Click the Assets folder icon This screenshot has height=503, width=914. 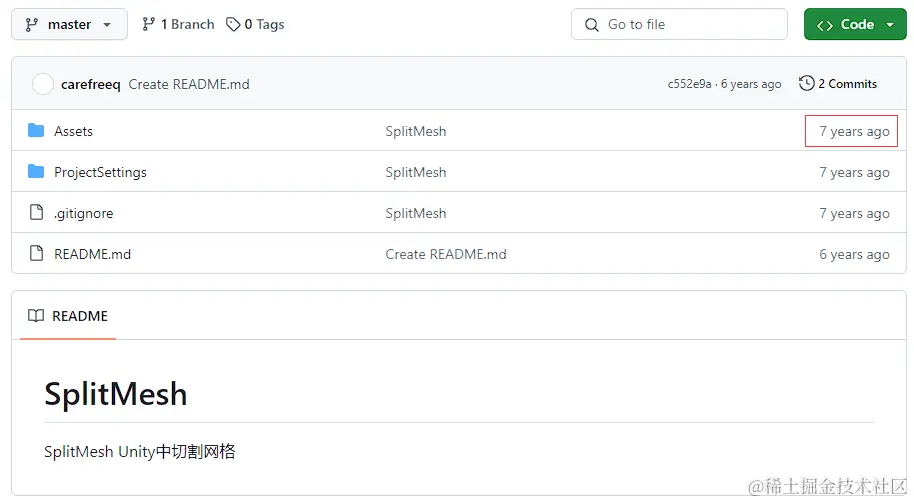(x=36, y=131)
